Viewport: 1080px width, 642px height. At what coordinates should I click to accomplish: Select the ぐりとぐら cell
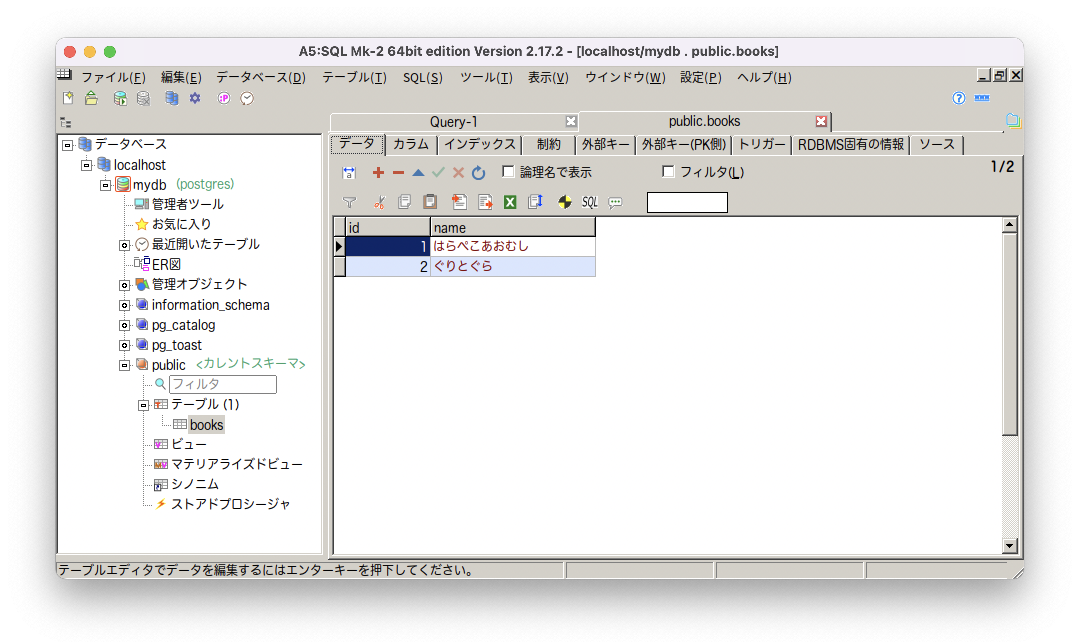[512, 267]
